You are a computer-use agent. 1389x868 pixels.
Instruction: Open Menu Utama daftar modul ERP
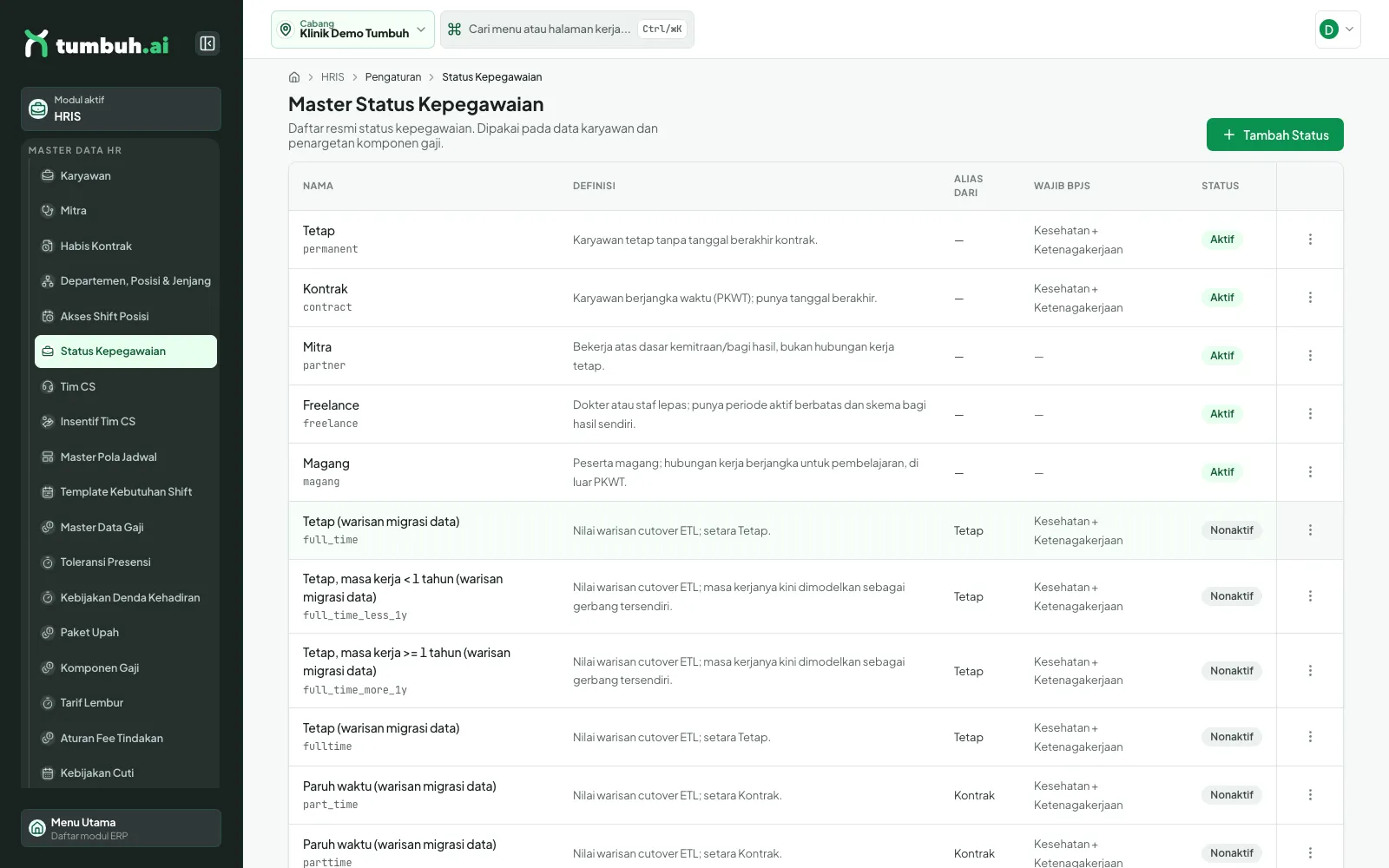(121, 828)
